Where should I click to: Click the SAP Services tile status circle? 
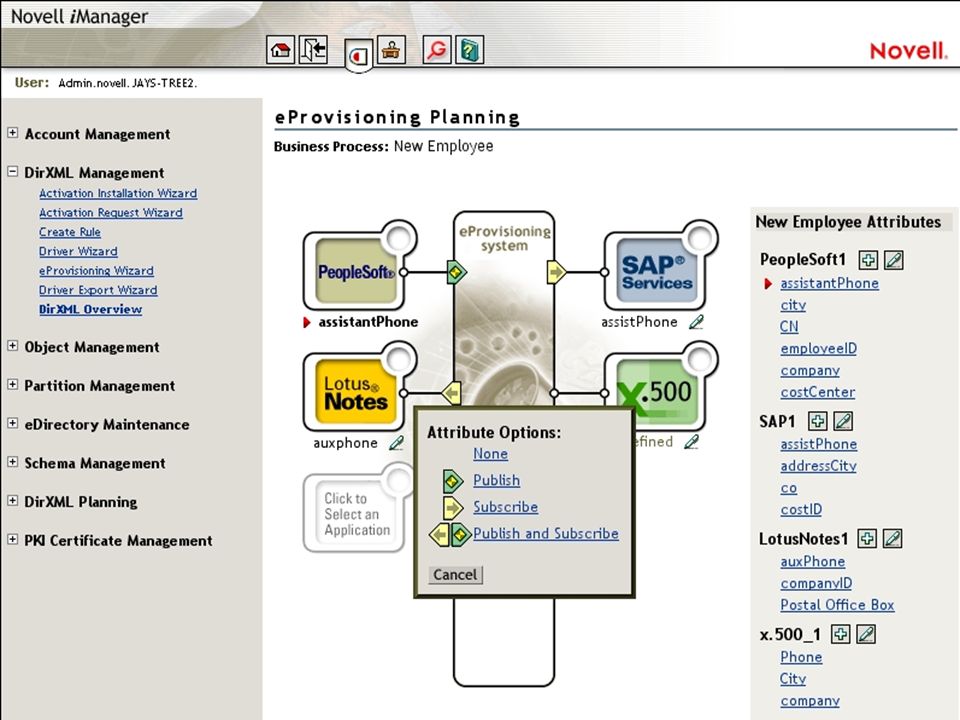coord(700,237)
